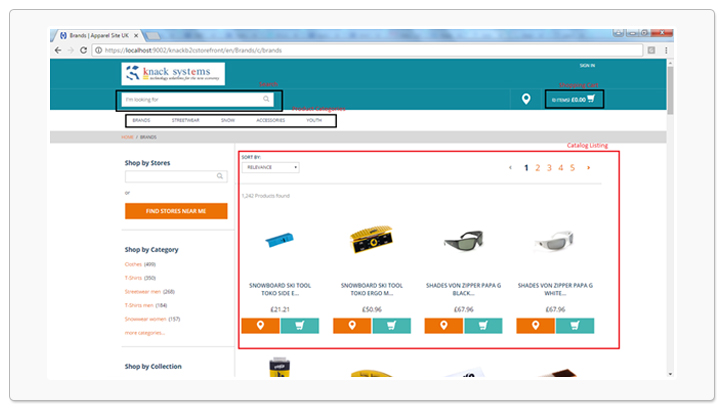Open the white Papa G sunglasses image
724x410 pixels.
point(555,241)
